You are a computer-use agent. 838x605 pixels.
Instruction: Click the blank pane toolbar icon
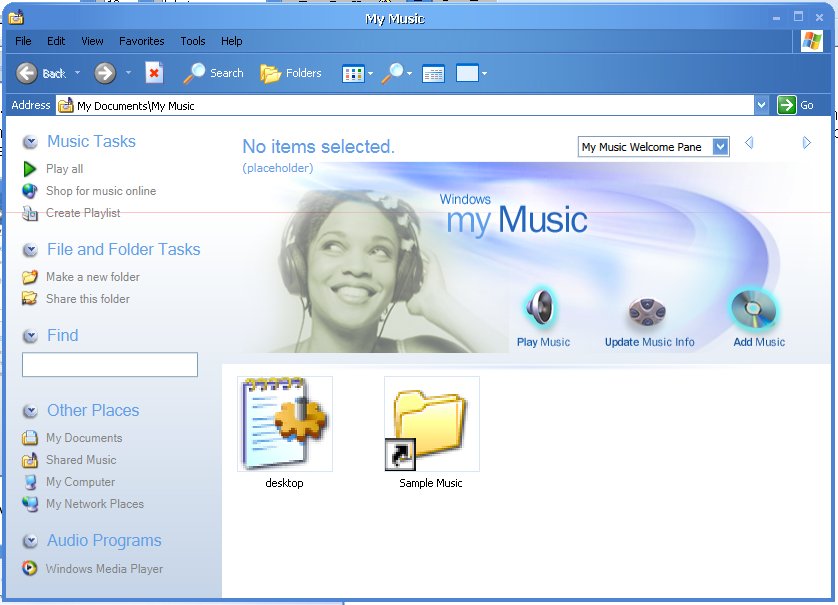[x=467, y=73]
